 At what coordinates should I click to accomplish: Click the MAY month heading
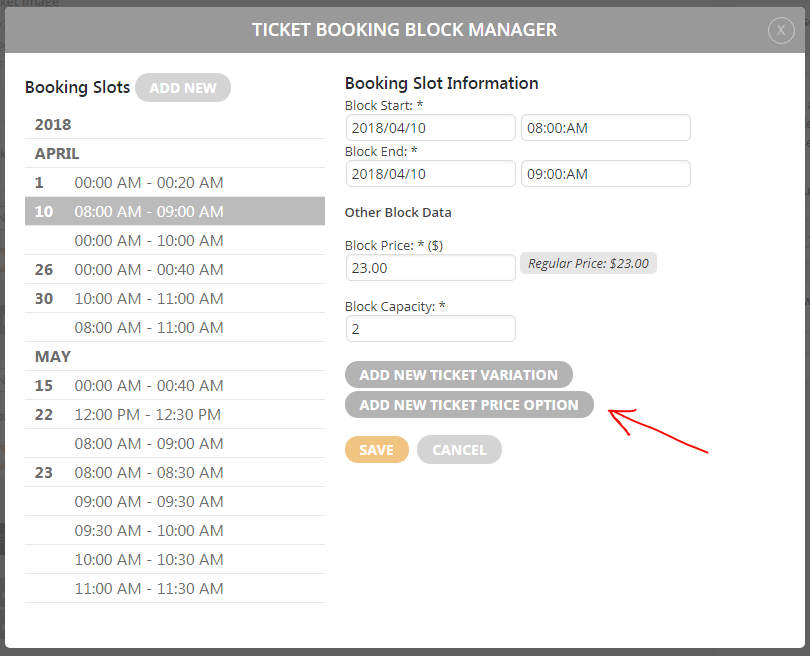click(x=53, y=356)
